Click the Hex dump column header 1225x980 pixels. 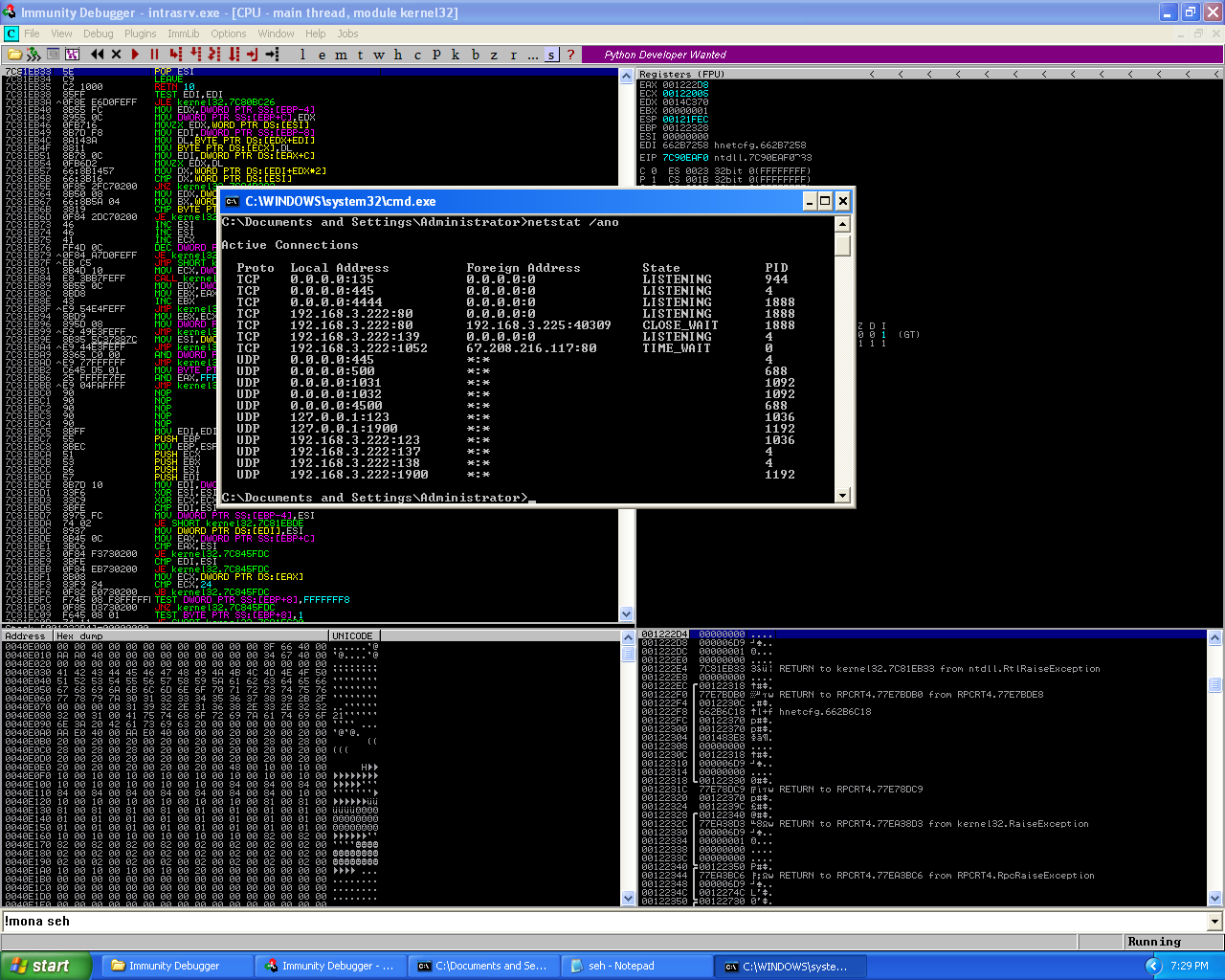pos(191,635)
